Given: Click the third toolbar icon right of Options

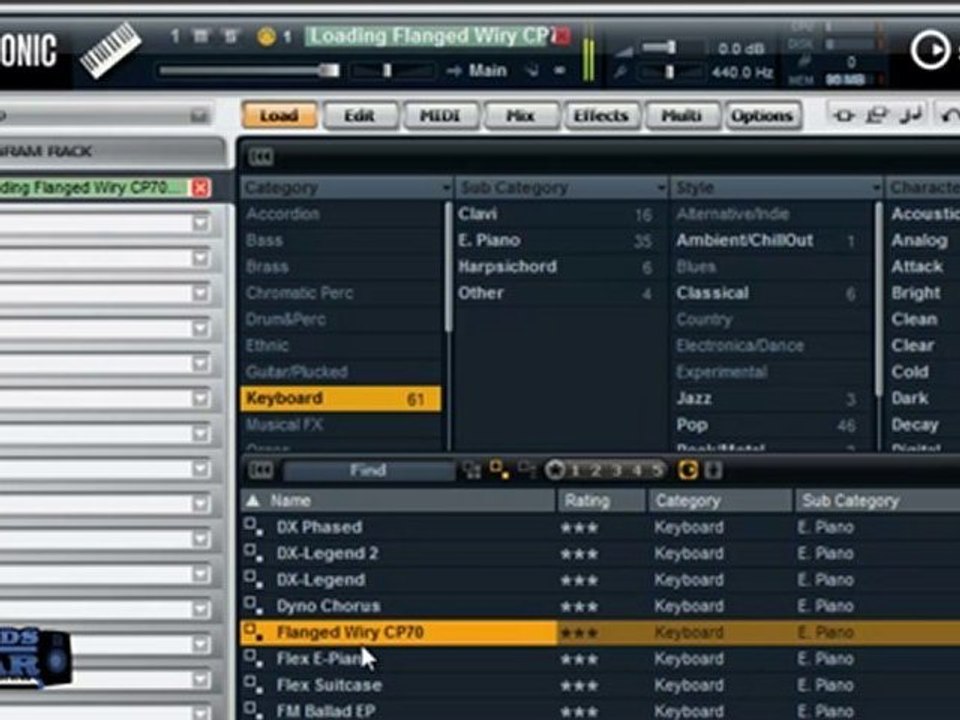Looking at the screenshot, I should pyautogui.click(x=910, y=114).
